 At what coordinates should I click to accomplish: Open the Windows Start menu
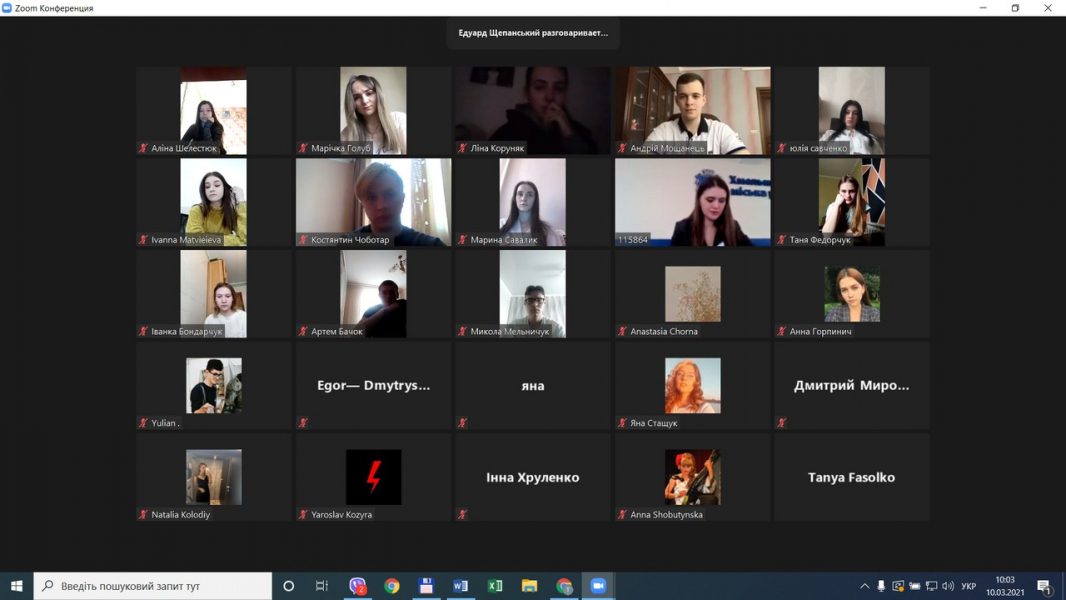point(16,586)
